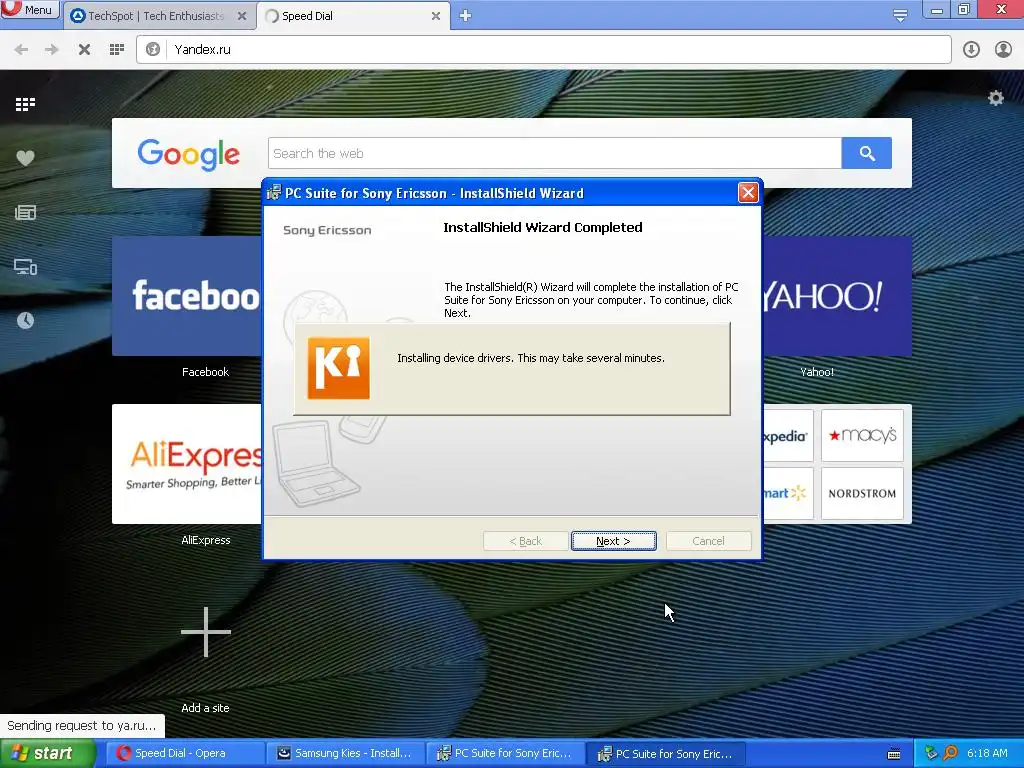
Task: Switch to Samsung Kies Install taskbar item
Action: (x=345, y=753)
